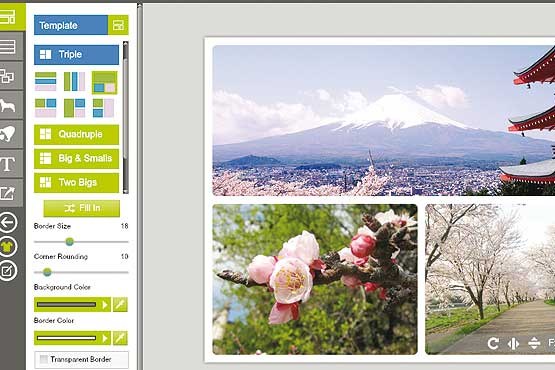Click the Template panel header
The image size is (555, 370).
71,25
